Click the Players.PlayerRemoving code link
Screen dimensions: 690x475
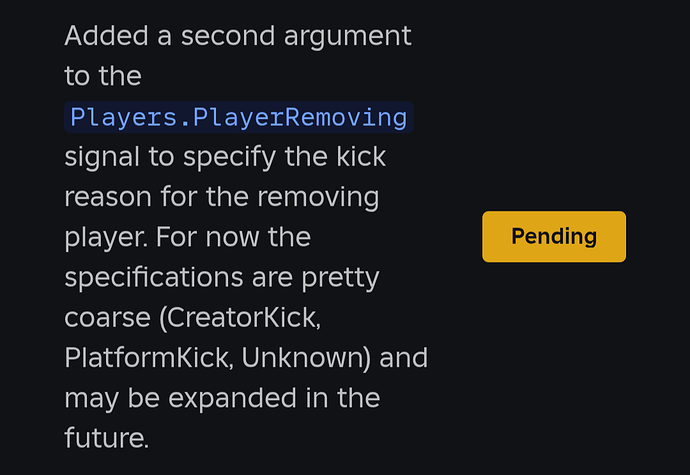pyautogui.click(x=238, y=117)
